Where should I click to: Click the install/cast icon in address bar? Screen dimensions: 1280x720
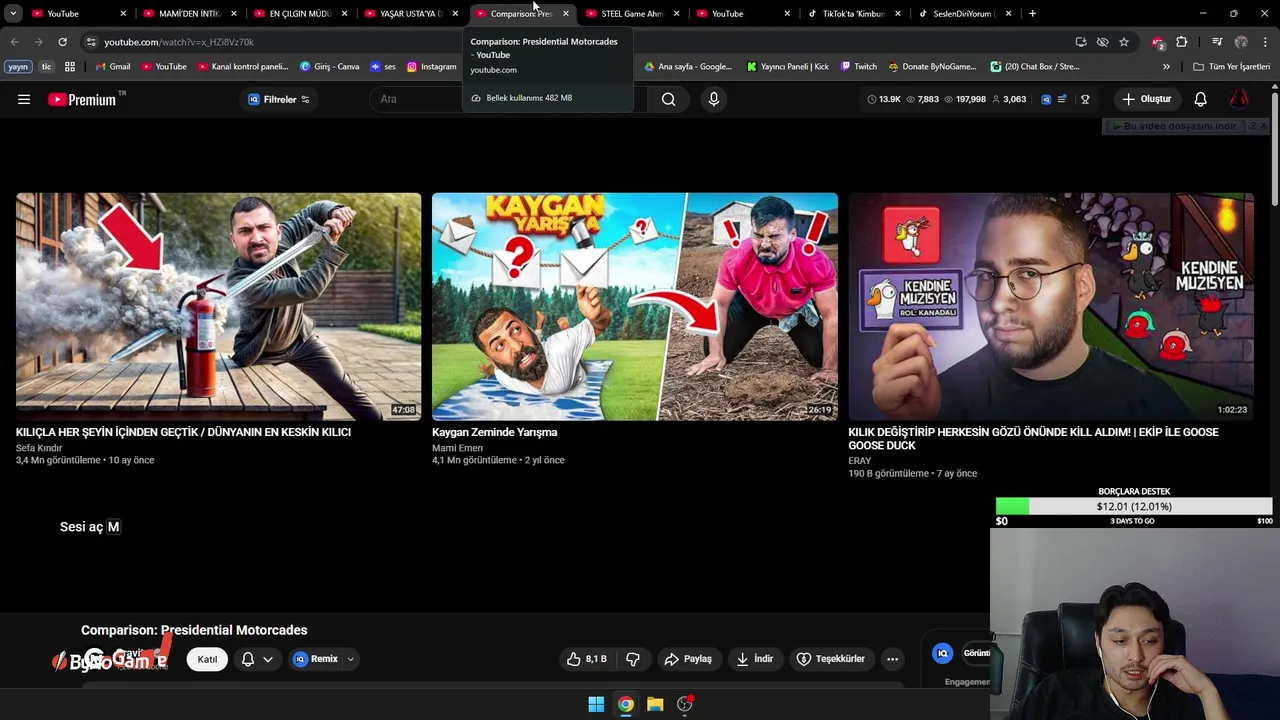click(x=1081, y=42)
